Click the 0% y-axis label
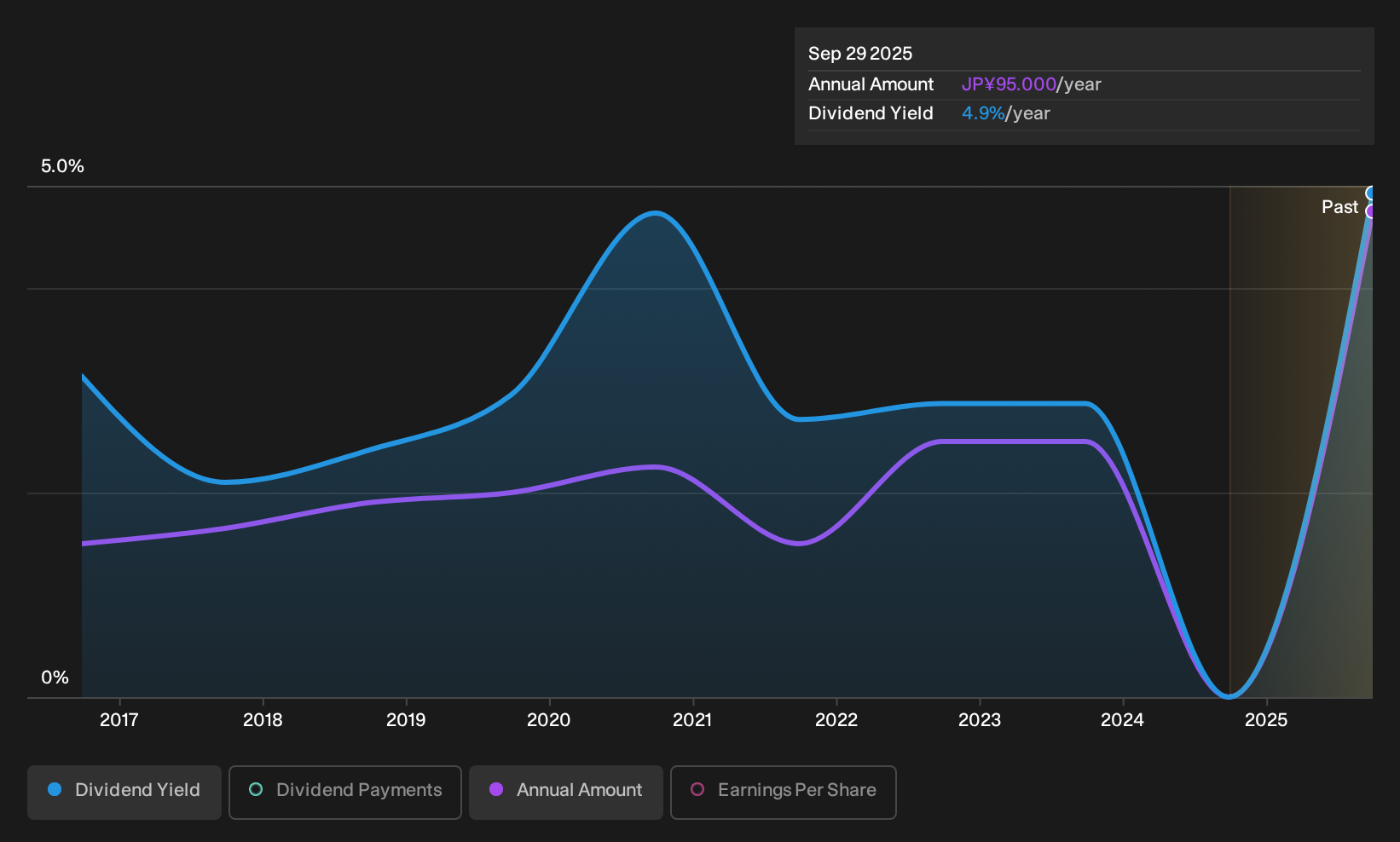The image size is (1400, 842). tap(55, 678)
